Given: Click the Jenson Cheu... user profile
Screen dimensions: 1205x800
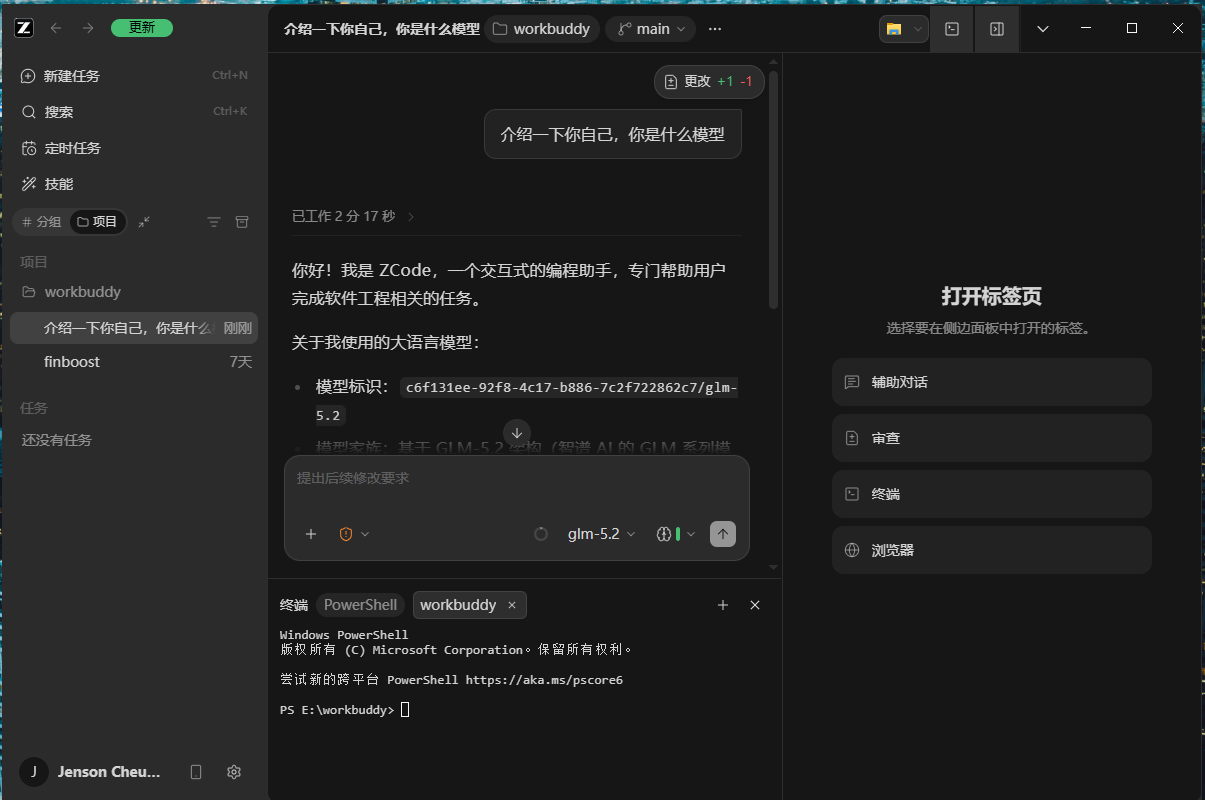Looking at the screenshot, I should tap(90, 772).
